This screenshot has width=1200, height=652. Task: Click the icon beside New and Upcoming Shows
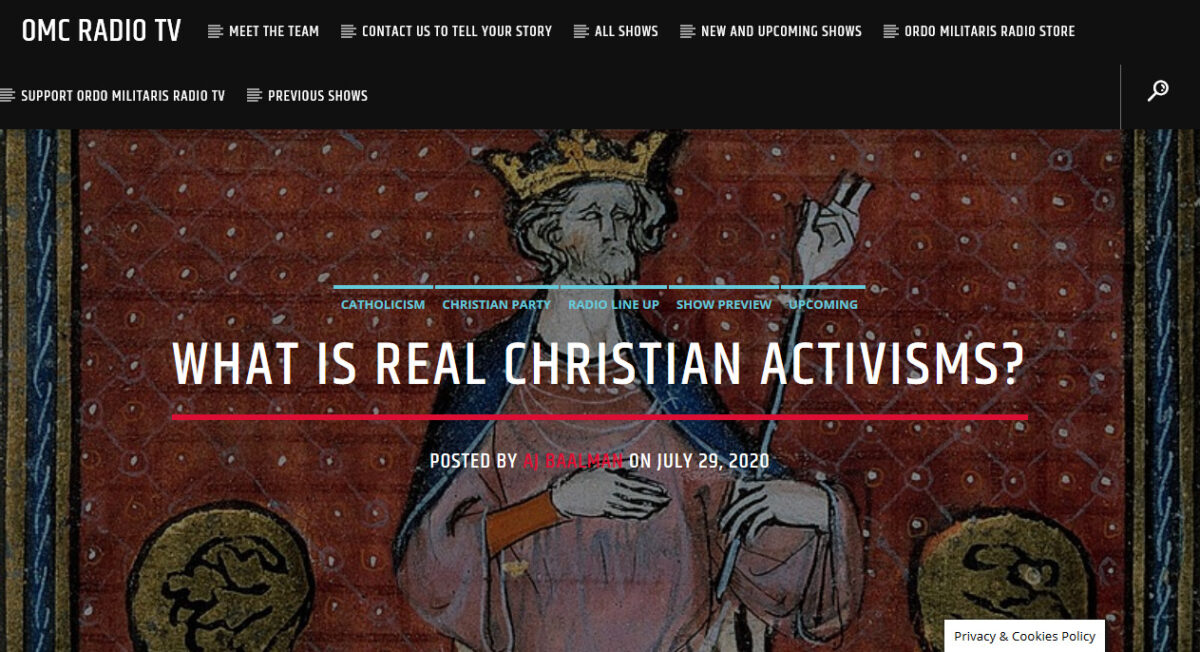[687, 32]
